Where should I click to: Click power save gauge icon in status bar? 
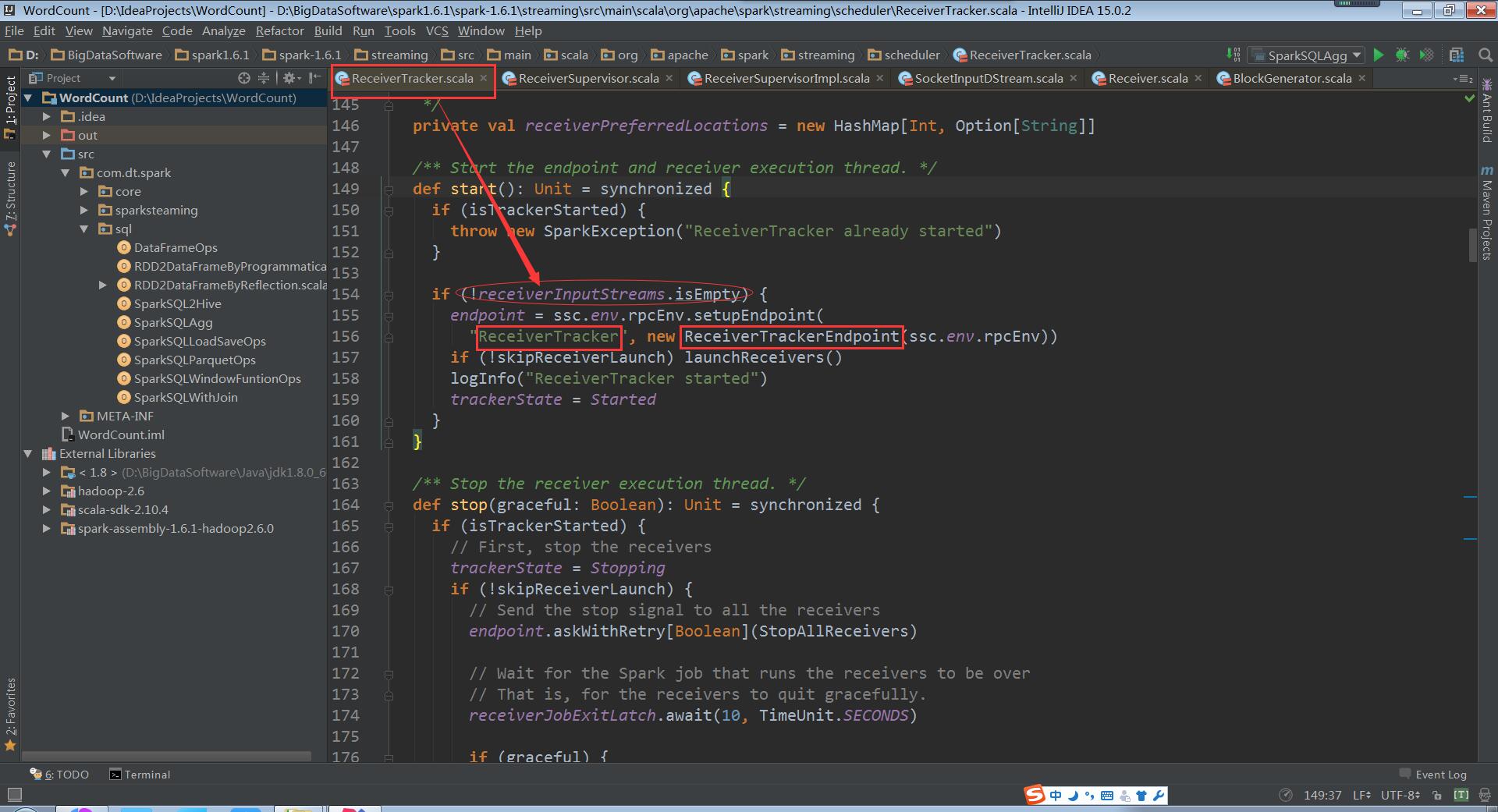(1286, 796)
